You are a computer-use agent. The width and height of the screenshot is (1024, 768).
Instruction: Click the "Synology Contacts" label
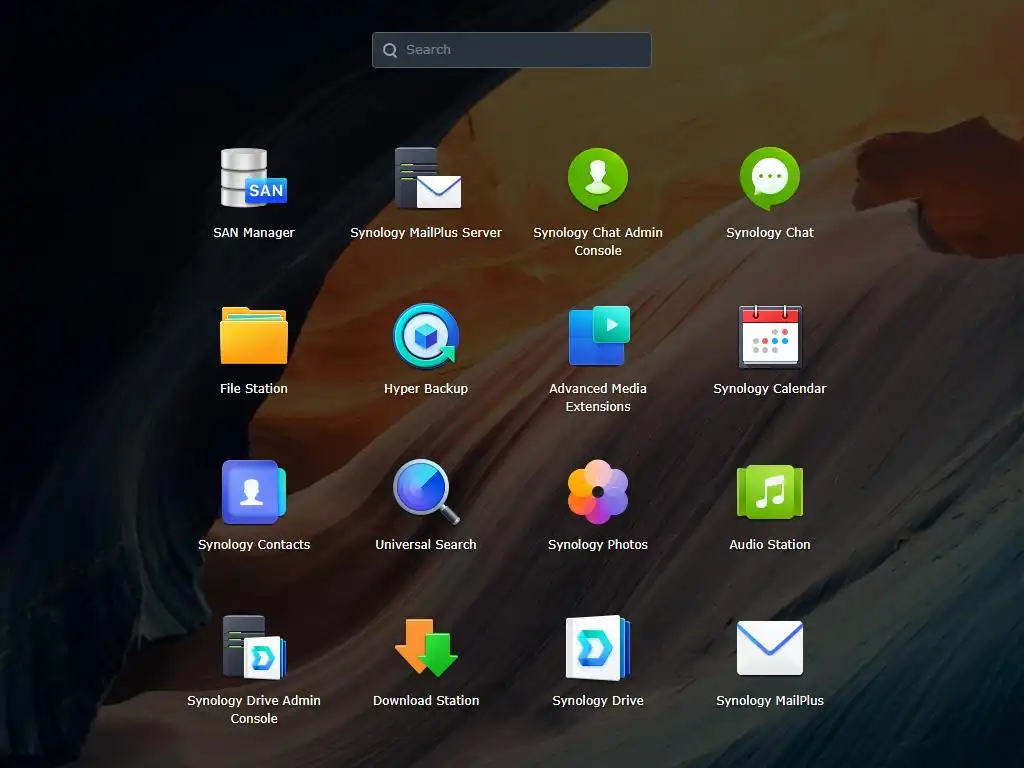coord(253,545)
